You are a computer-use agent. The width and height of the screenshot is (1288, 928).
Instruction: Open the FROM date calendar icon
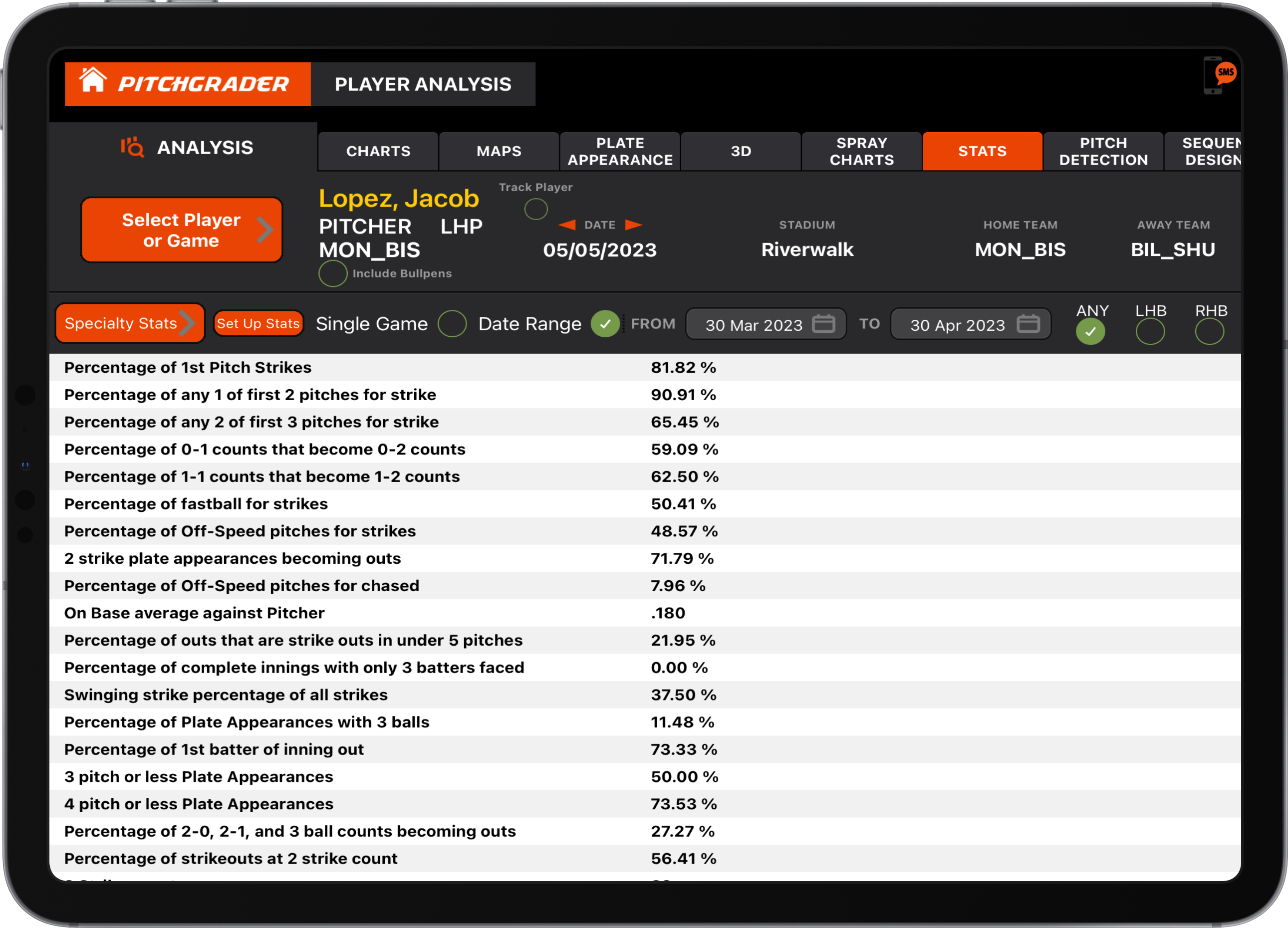pos(823,324)
